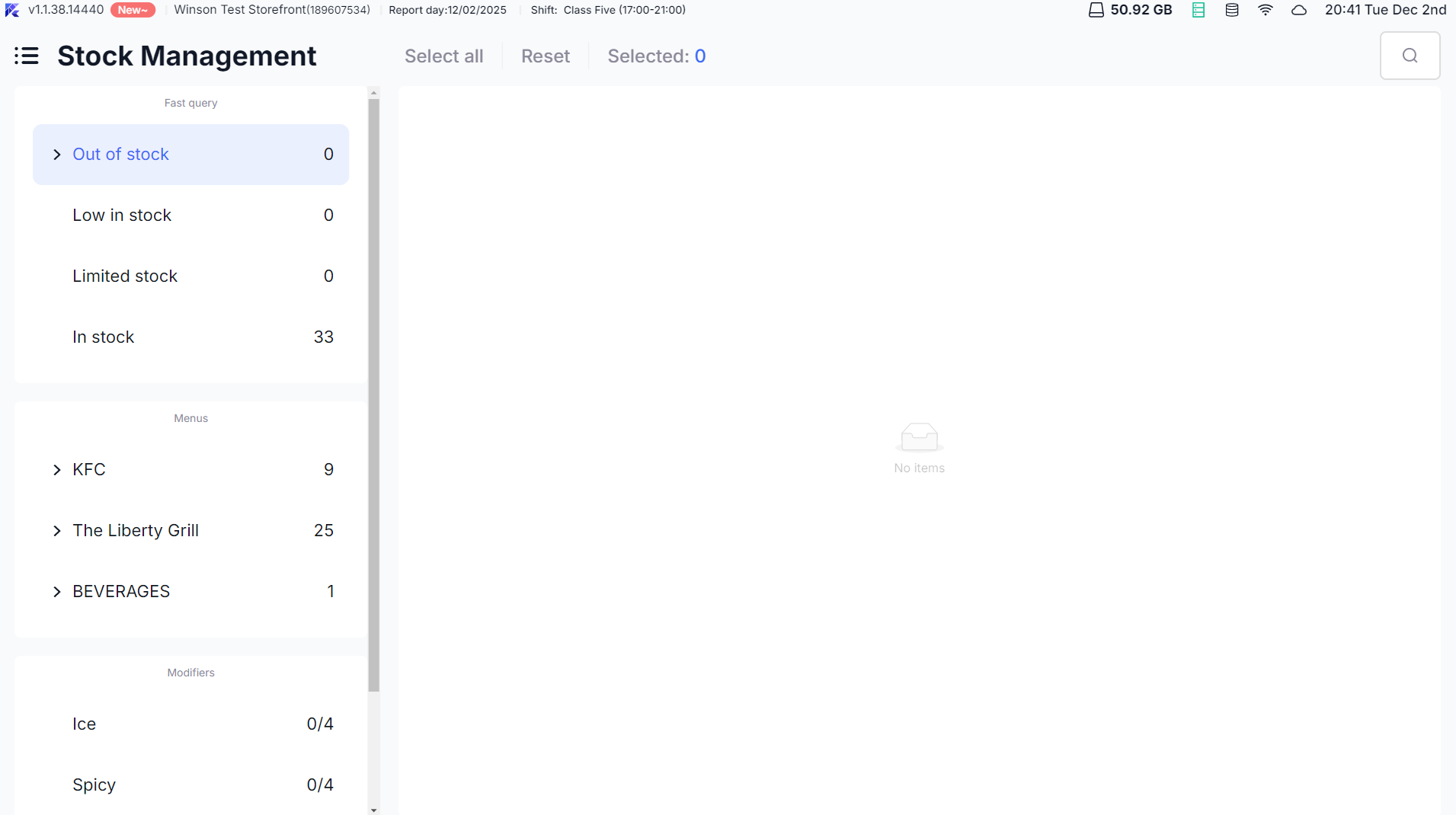
Task: Expand the BEVERAGES menu chevron
Action: (57, 592)
